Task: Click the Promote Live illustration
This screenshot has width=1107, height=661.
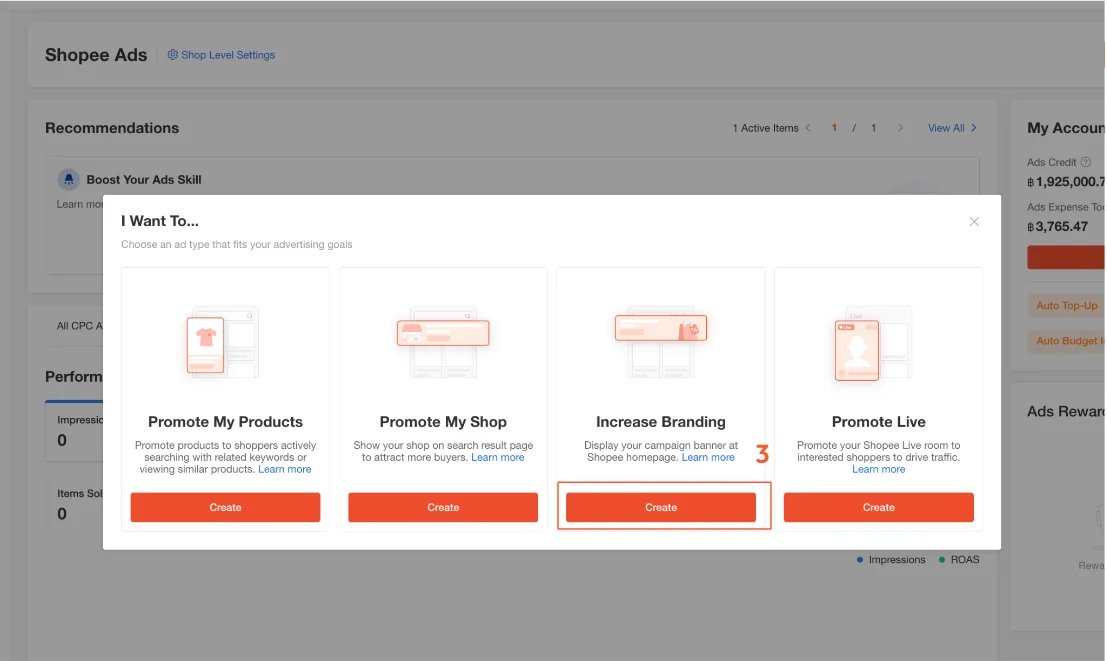Action: [x=873, y=343]
